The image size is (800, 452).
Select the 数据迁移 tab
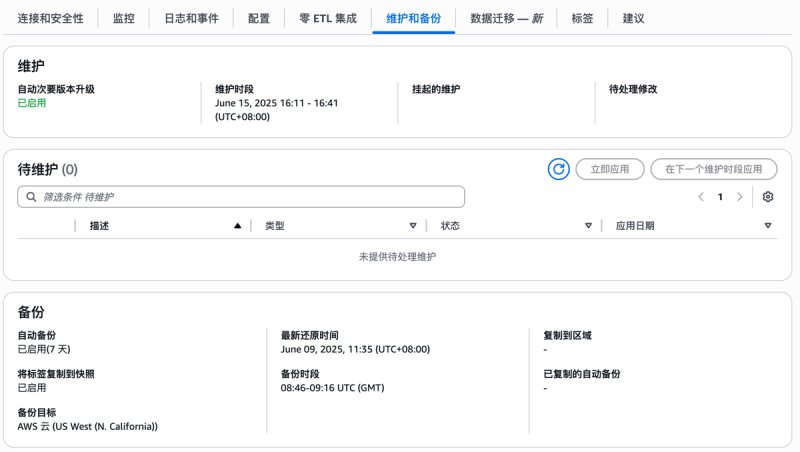pyautogui.click(x=506, y=18)
